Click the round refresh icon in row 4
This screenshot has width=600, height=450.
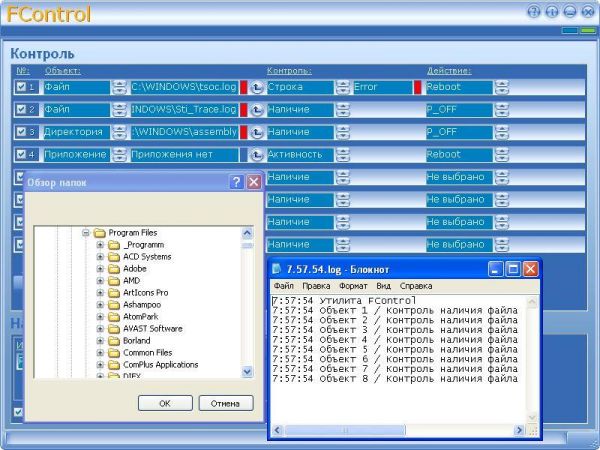(256, 155)
